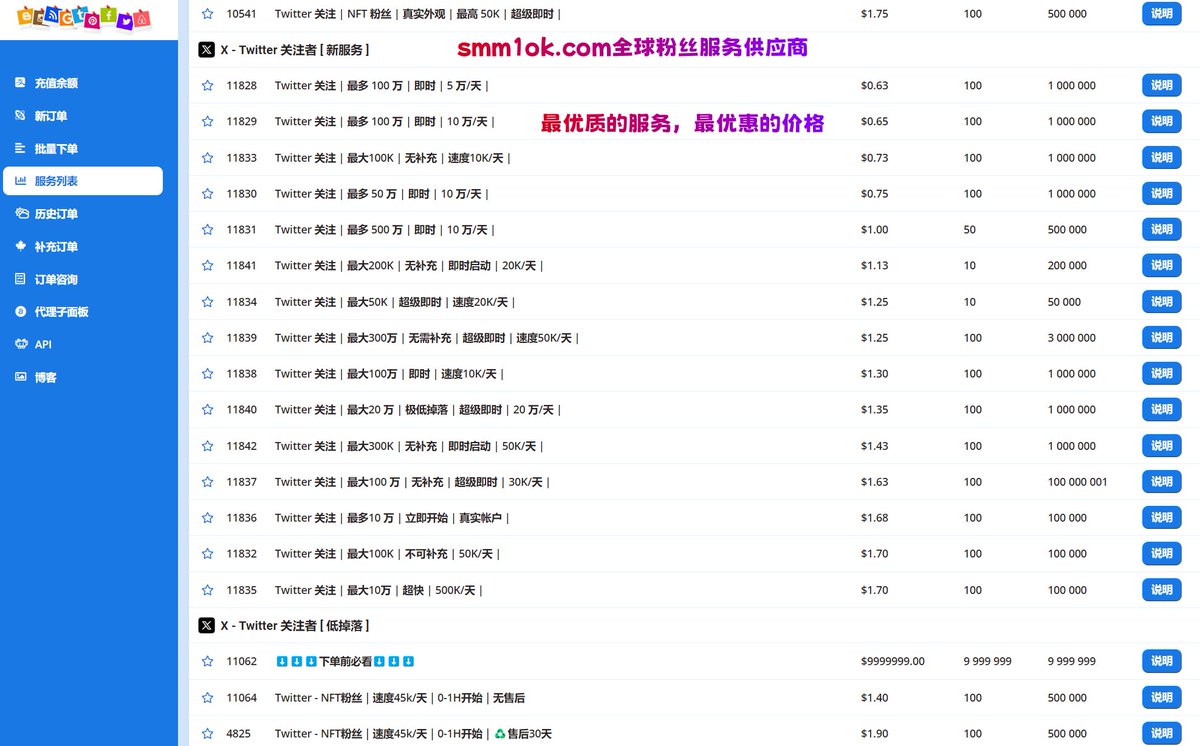Open 说明 for service 11829
This screenshot has height=746, width=1200.
click(x=1161, y=122)
